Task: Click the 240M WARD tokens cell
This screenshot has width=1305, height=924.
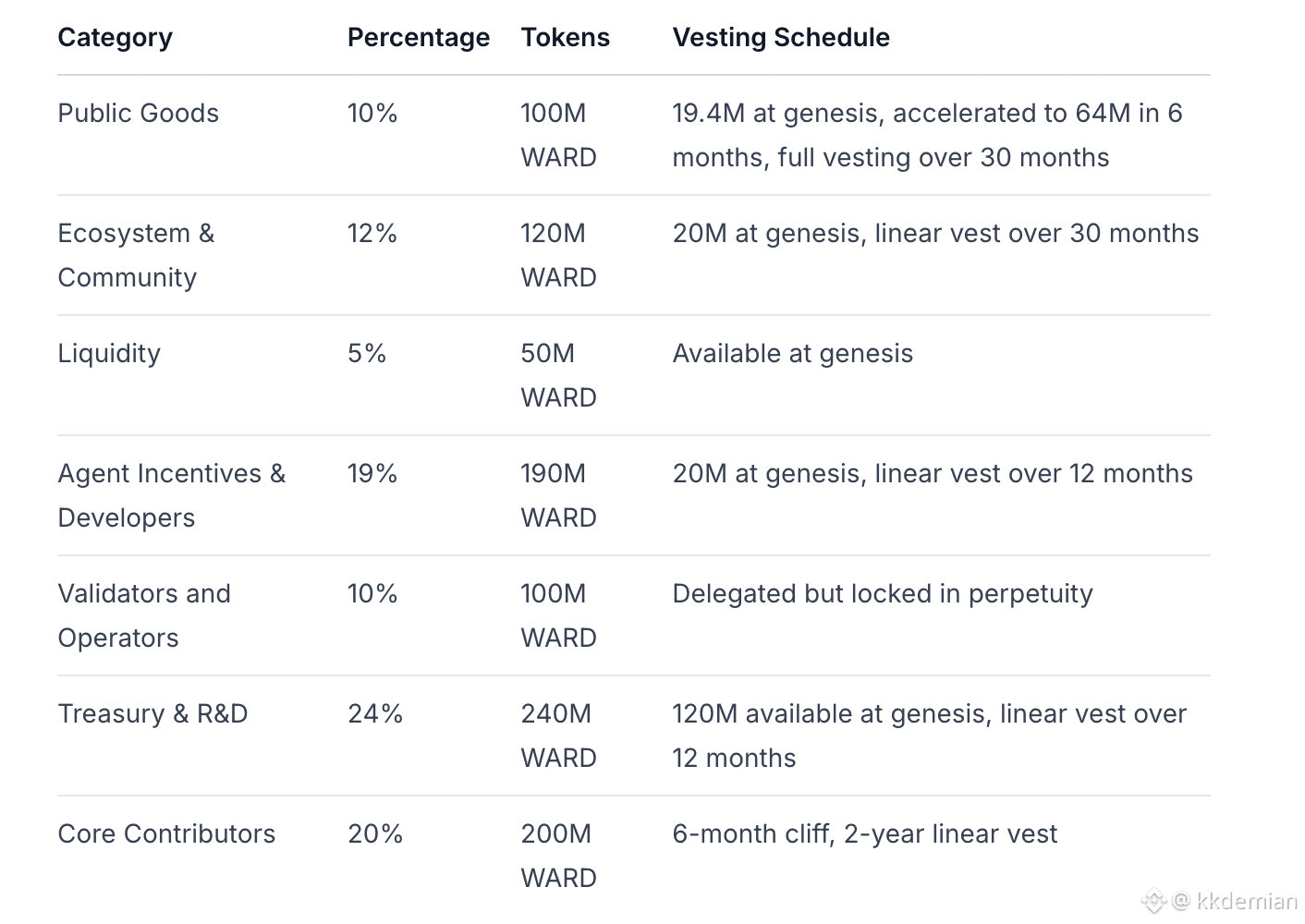Action: coord(557,736)
